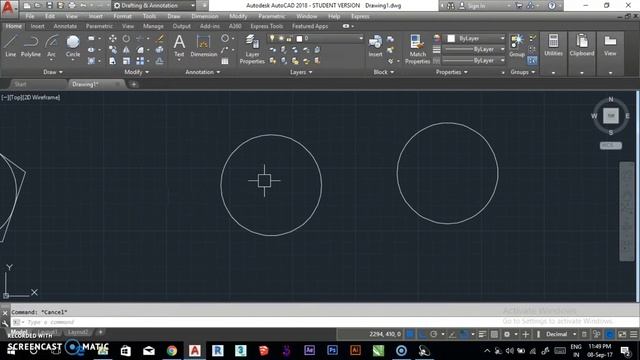Toggle transparency in status bar
This screenshot has height=360, width=640.
click(x=494, y=334)
